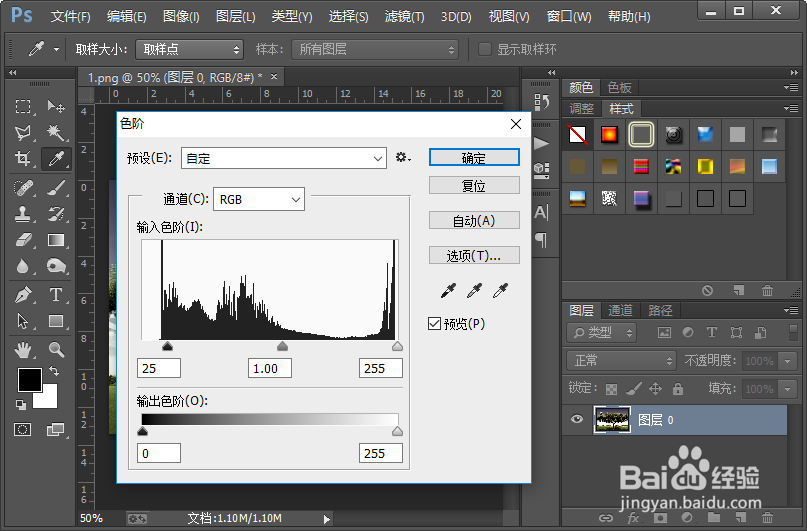This screenshot has width=807, height=531.
Task: Open the 文件(F) menu
Action: point(71,17)
